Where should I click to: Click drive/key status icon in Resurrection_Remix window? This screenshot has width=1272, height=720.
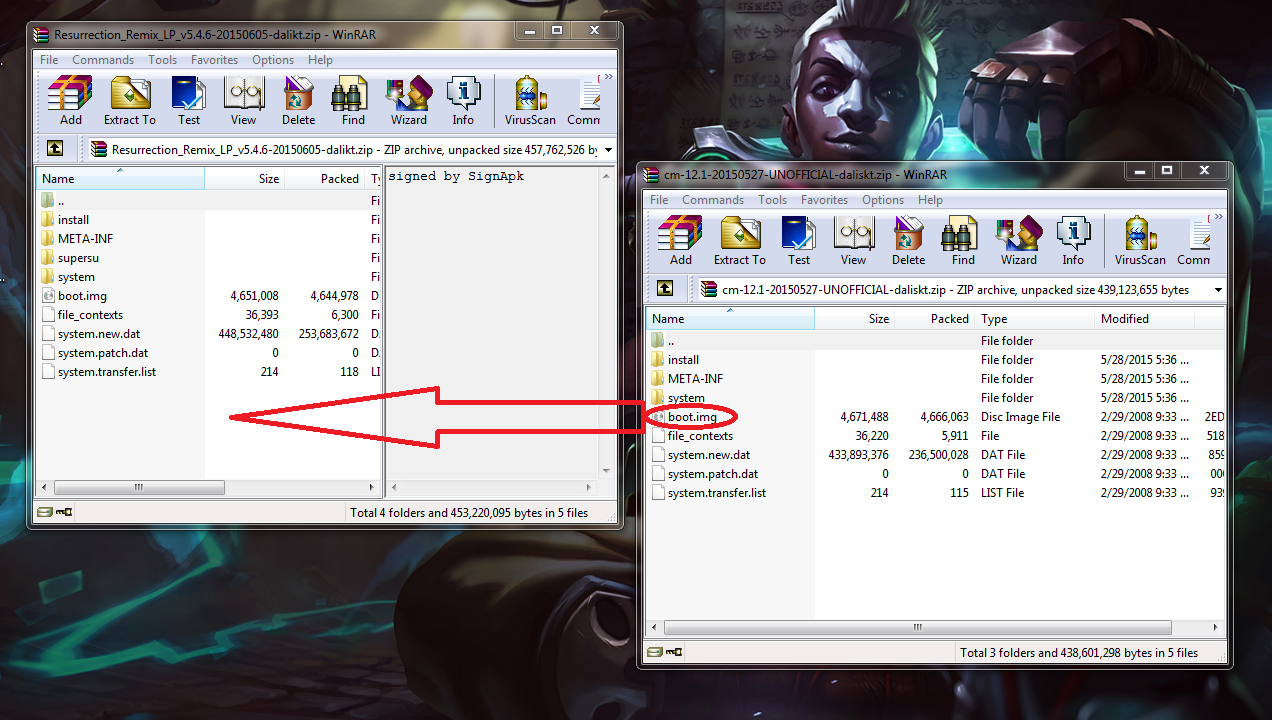pos(53,512)
